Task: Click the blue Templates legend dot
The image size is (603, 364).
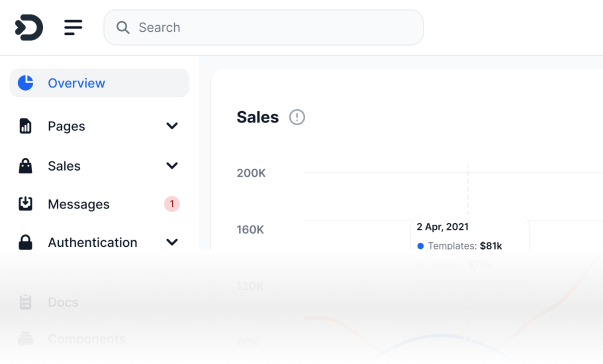Action: point(420,246)
